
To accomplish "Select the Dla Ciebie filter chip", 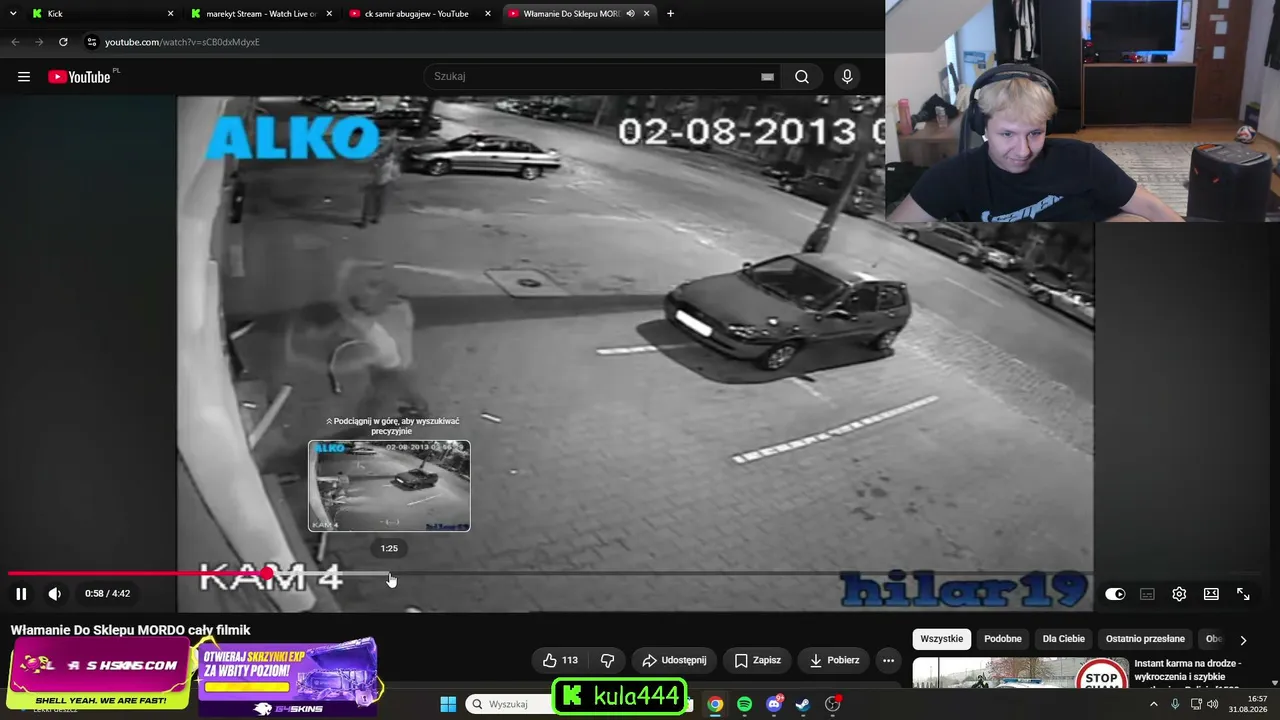I will click(x=1063, y=639).
